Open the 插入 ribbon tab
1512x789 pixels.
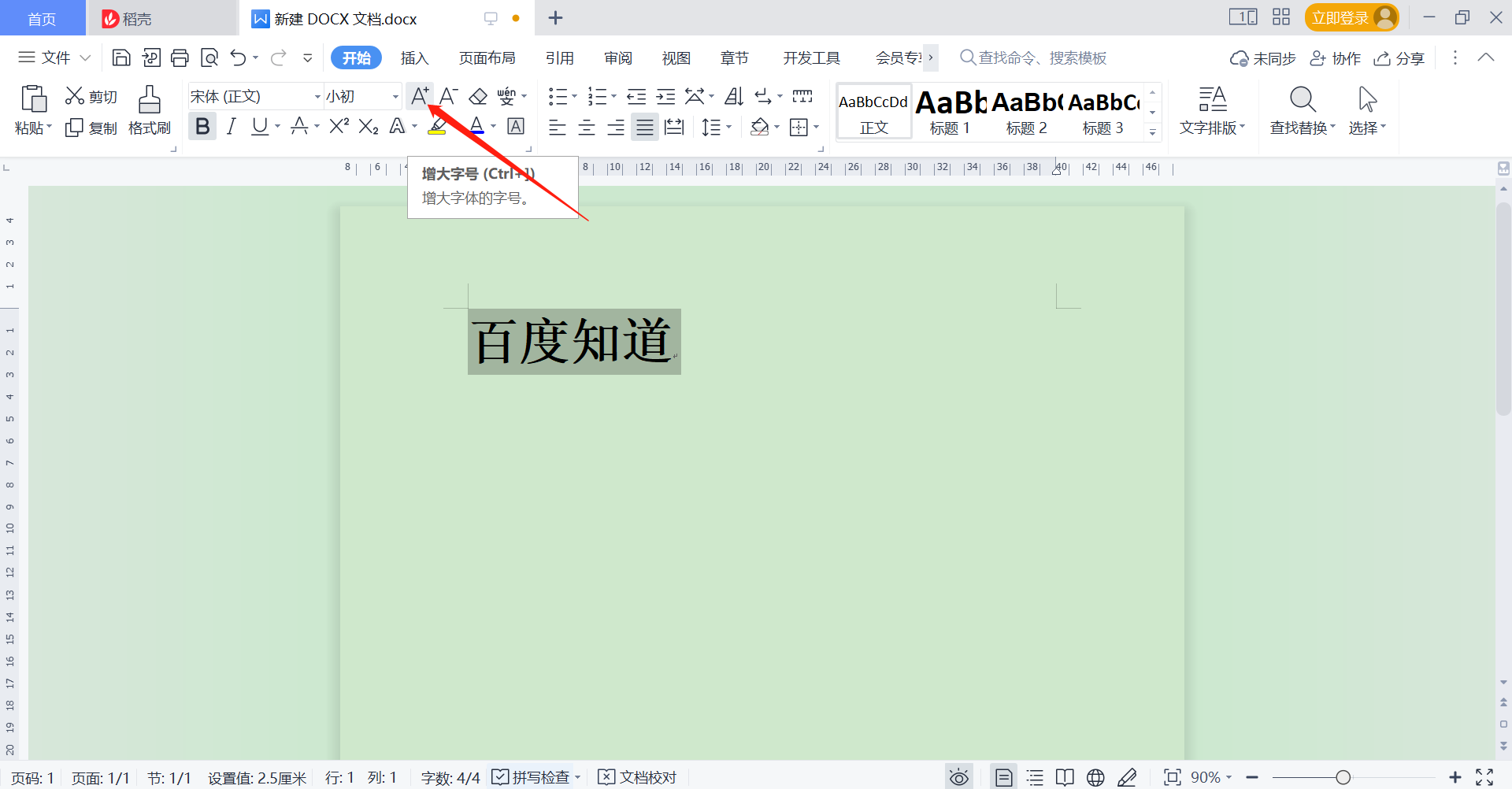pos(414,58)
